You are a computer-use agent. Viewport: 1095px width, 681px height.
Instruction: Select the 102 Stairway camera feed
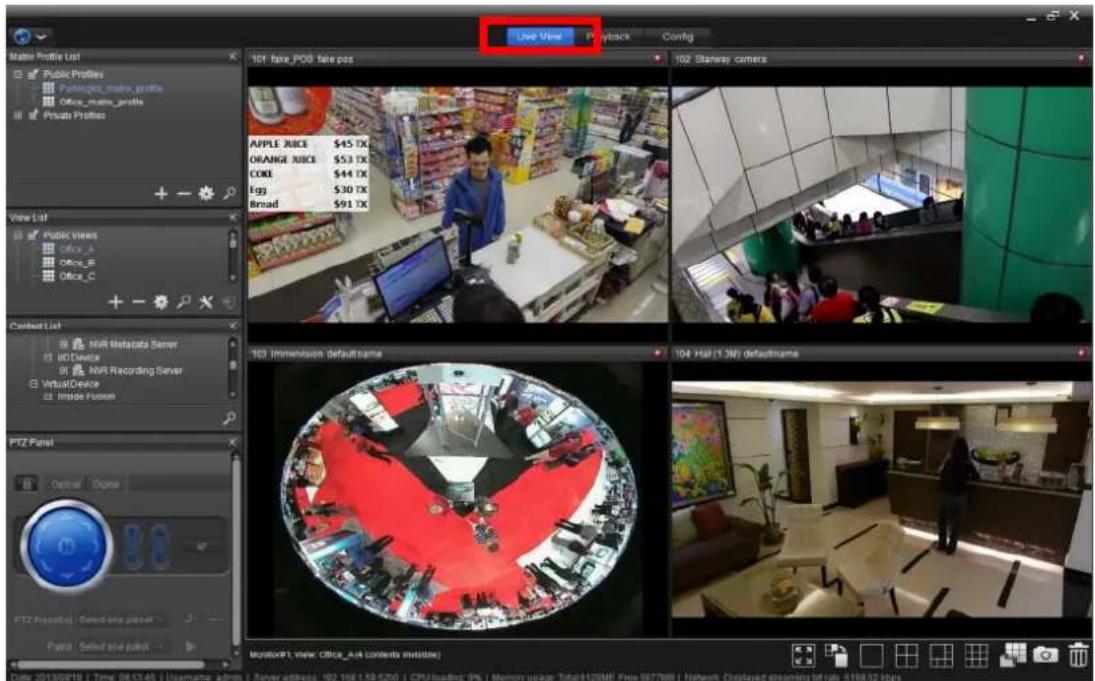(881, 204)
